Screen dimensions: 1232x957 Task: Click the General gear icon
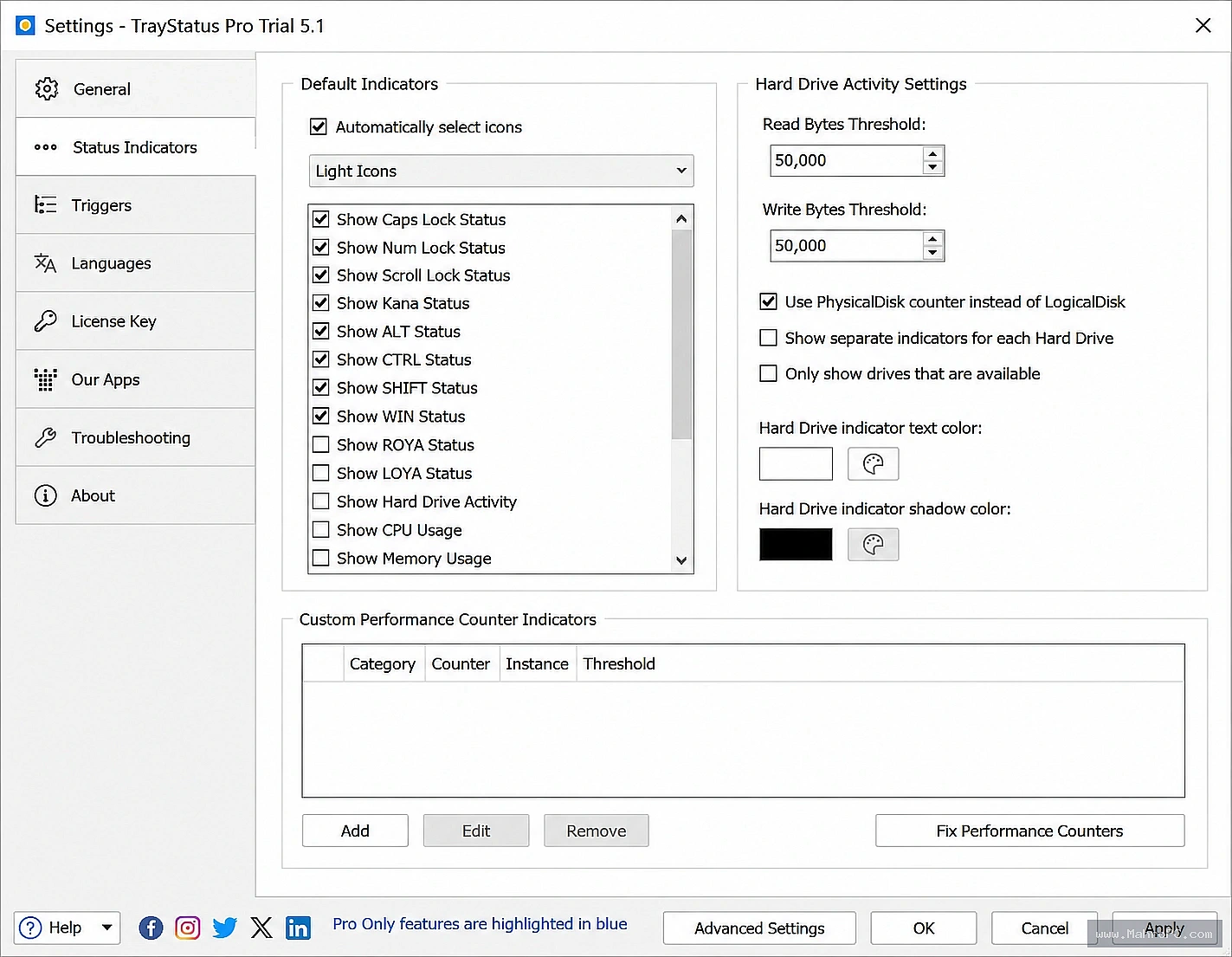pos(46,88)
